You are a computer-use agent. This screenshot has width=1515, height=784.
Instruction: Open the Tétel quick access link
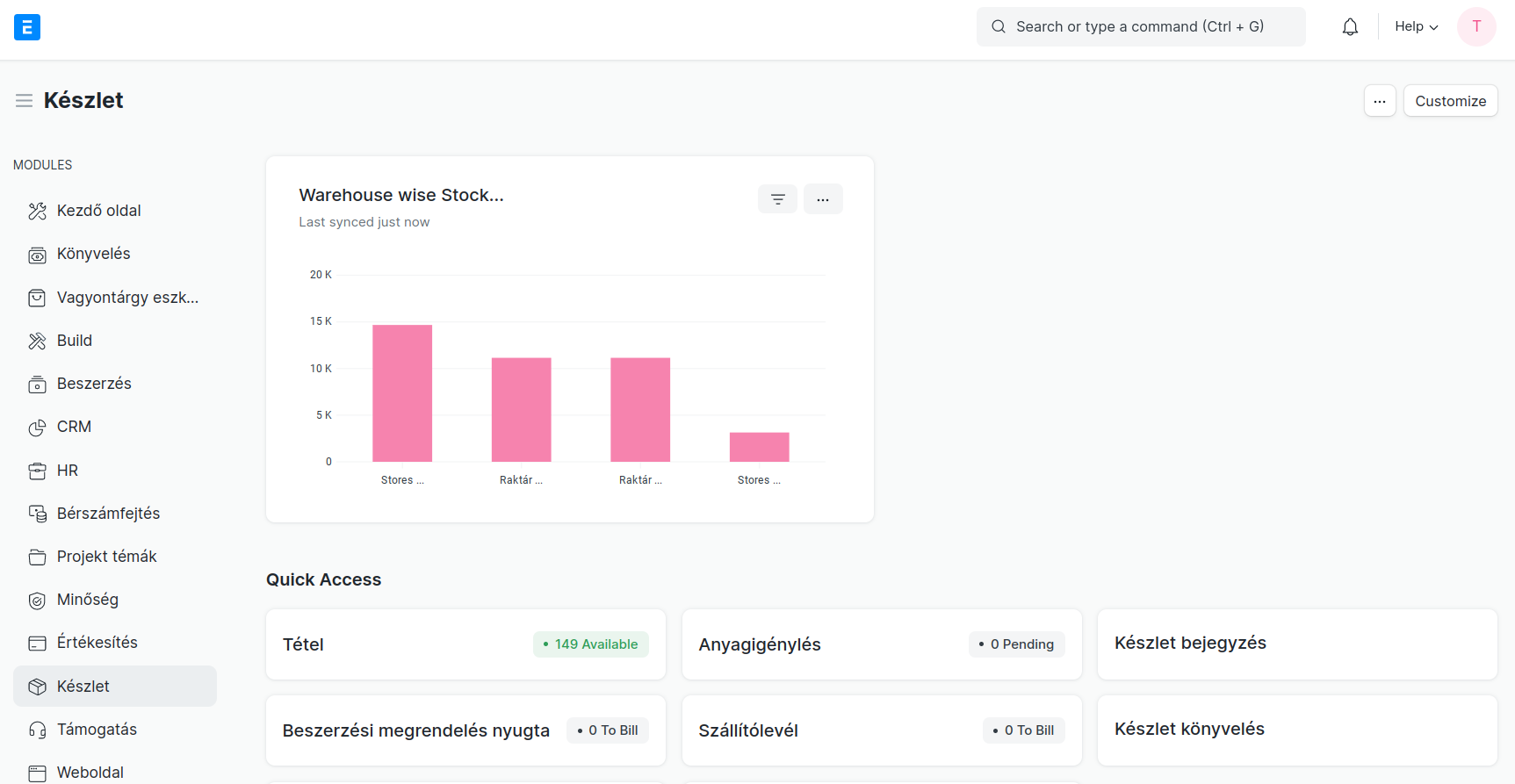click(x=304, y=644)
